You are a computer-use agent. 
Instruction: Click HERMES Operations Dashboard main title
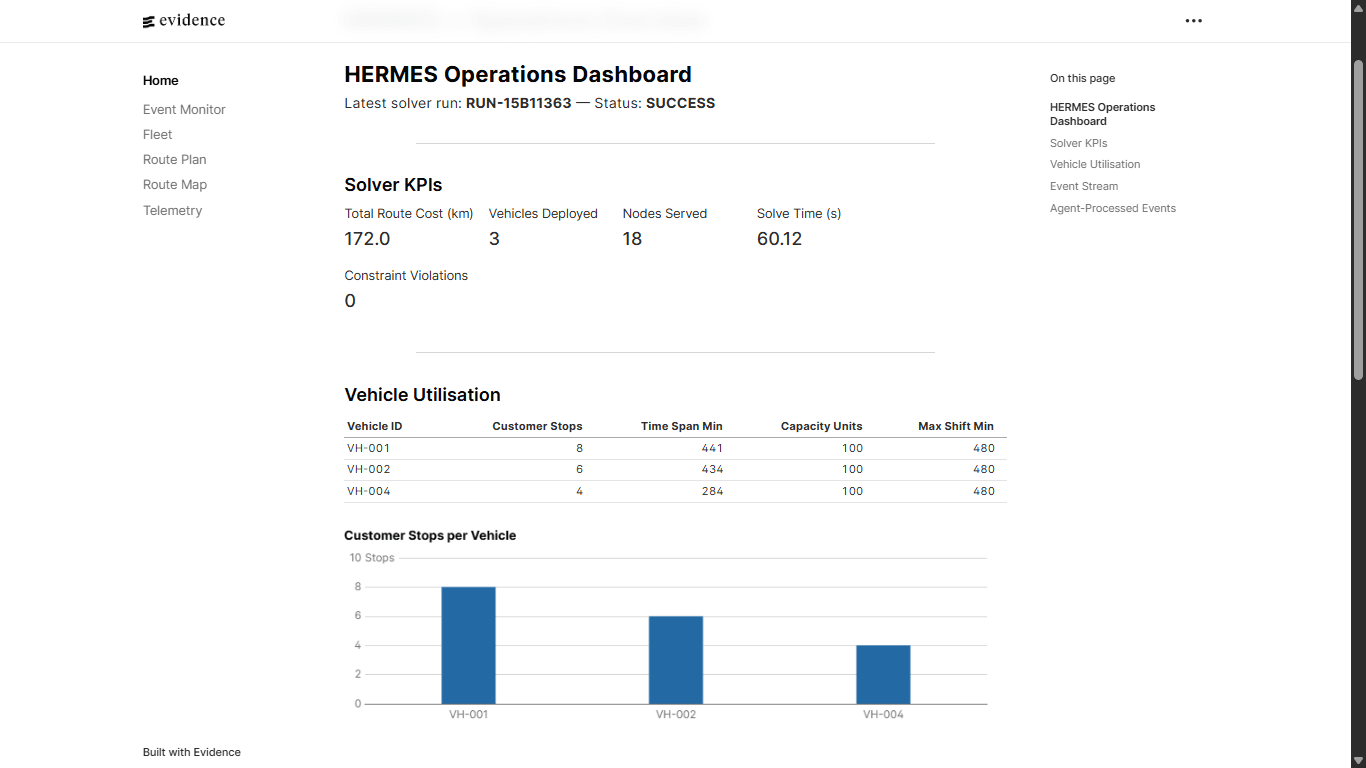point(518,75)
